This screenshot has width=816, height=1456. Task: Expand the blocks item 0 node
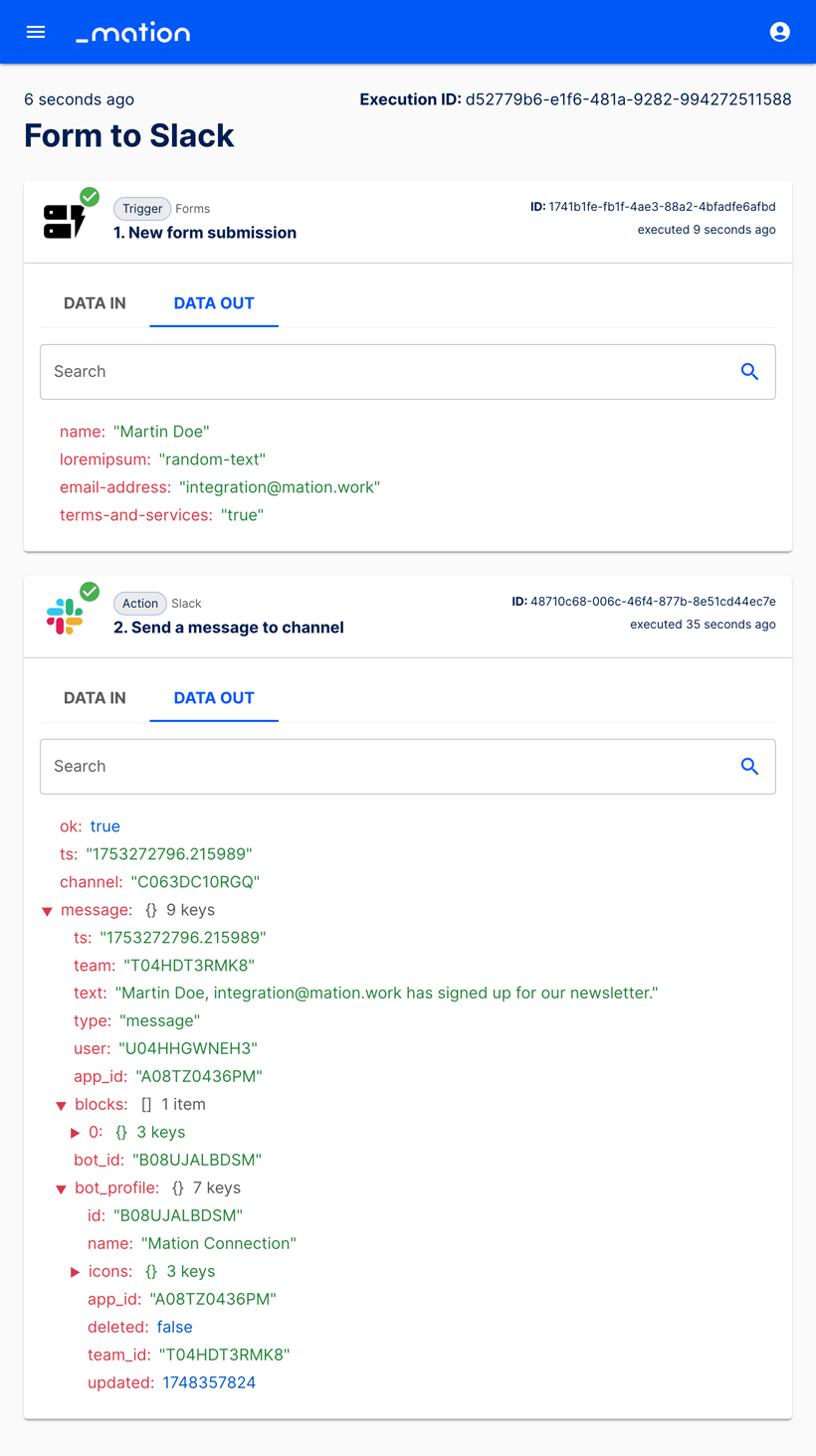point(75,1133)
